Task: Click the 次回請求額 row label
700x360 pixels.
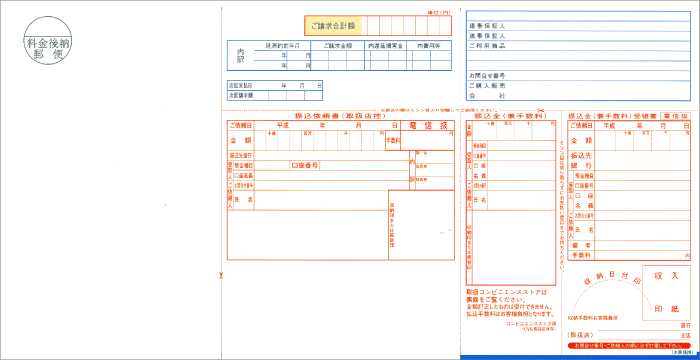Action: coord(241,95)
